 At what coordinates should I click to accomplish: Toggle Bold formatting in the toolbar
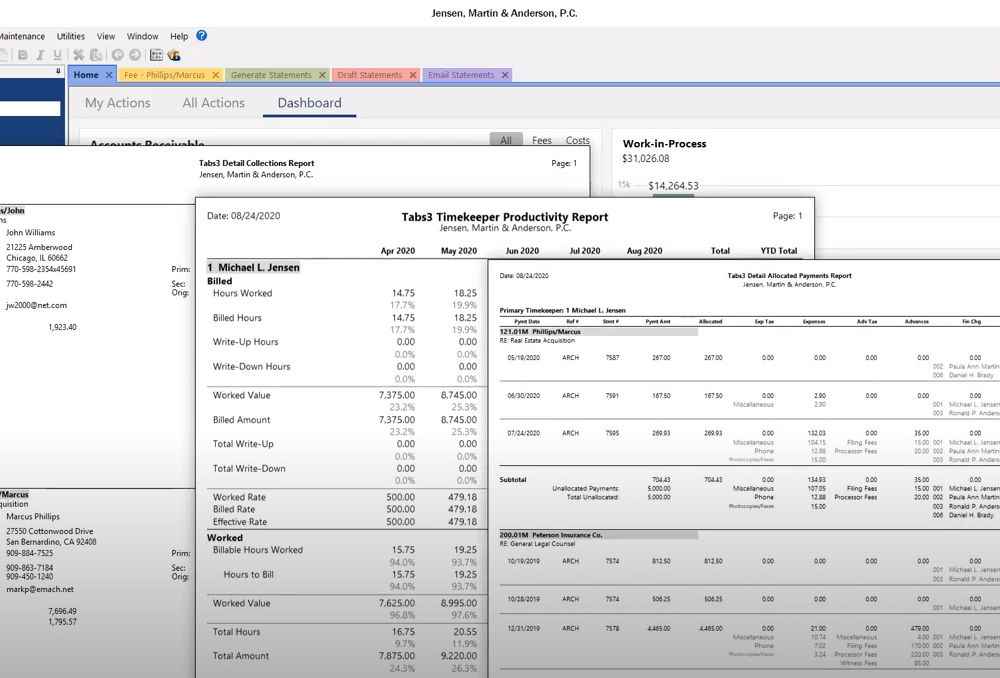23,55
